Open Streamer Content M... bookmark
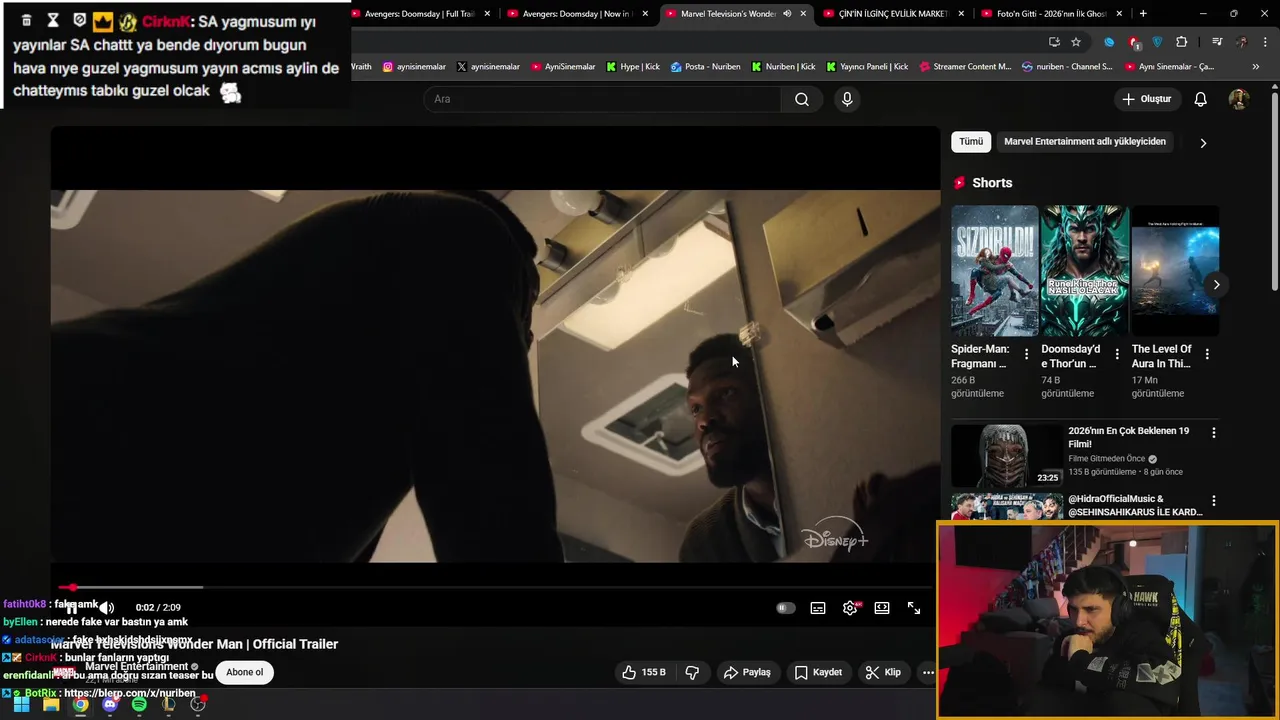Screen dimensions: 1280x720 tap(964, 67)
